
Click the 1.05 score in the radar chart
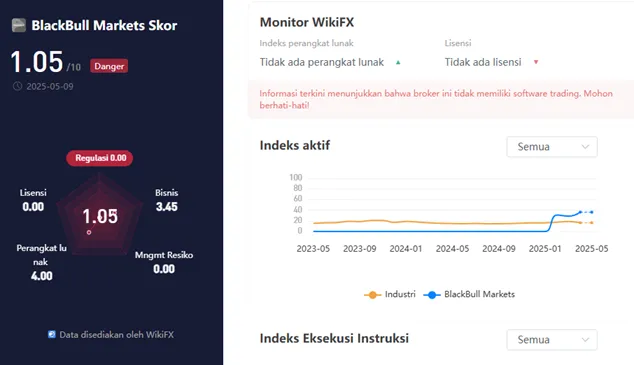(100, 217)
